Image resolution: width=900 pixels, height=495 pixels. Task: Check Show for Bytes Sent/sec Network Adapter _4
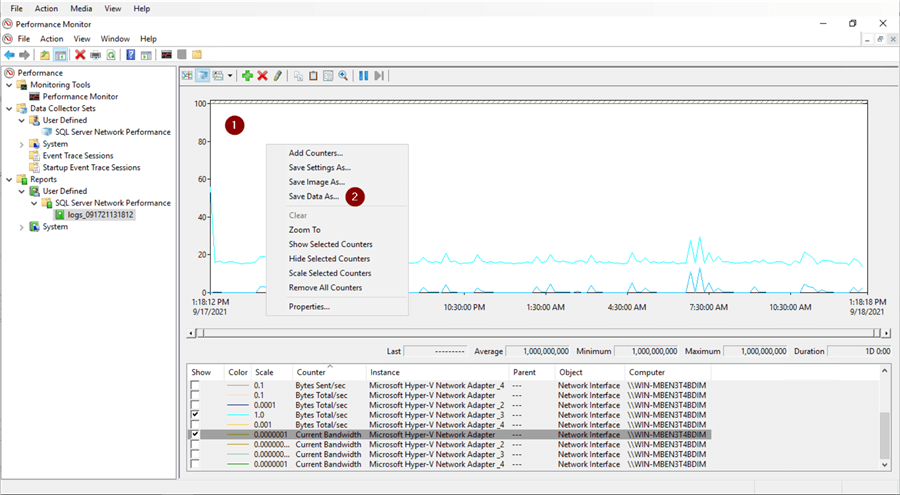[x=195, y=384]
